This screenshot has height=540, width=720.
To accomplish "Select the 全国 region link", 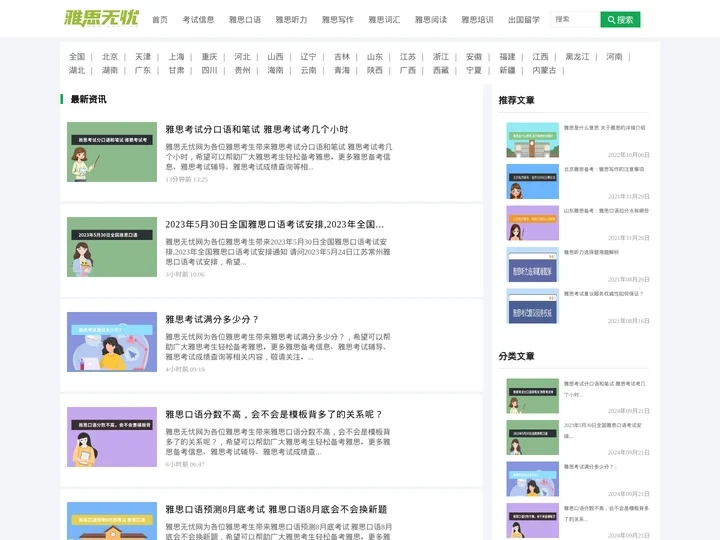I will [x=77, y=56].
